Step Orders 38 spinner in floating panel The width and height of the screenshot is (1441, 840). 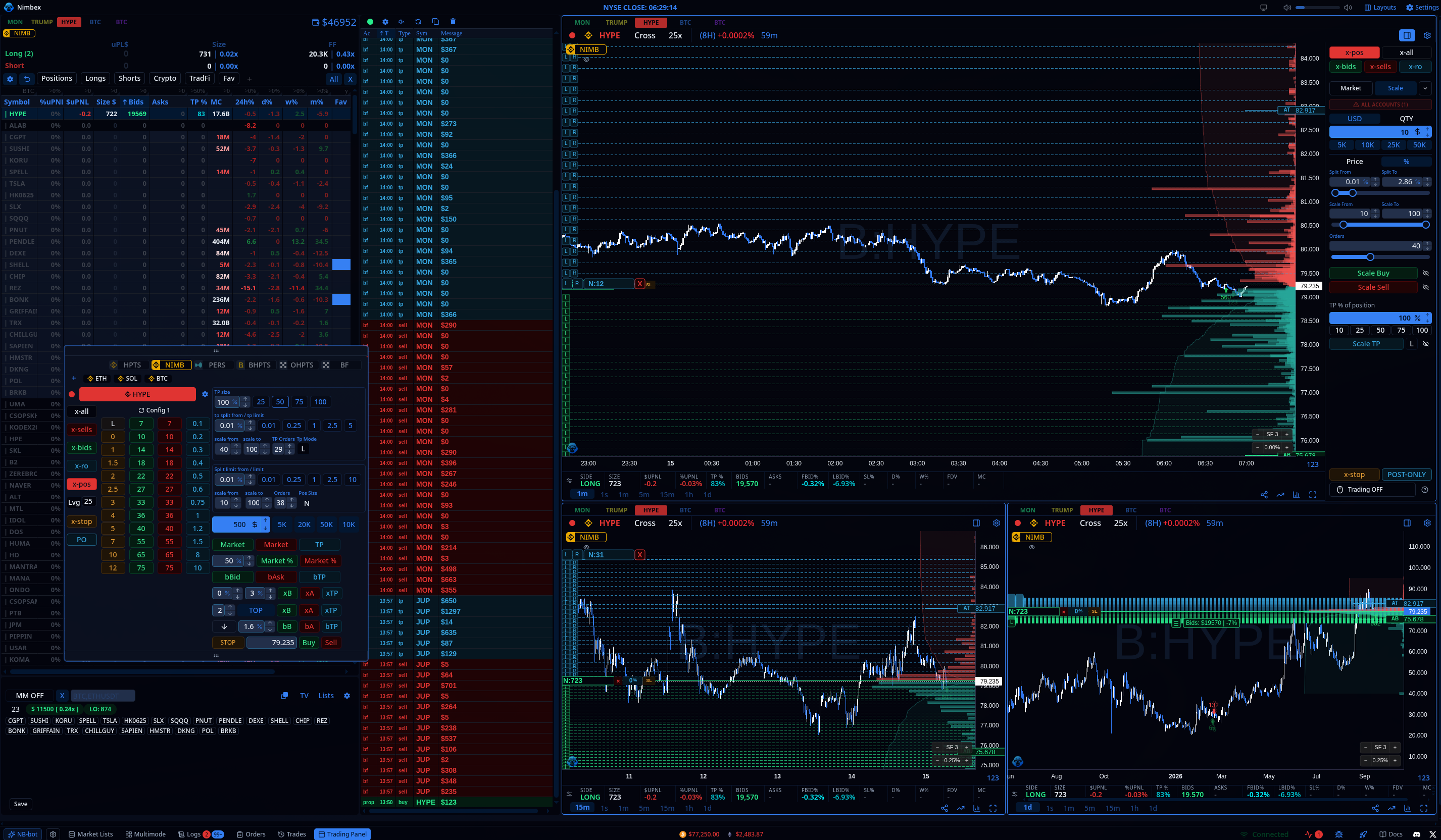pyautogui.click(x=291, y=503)
